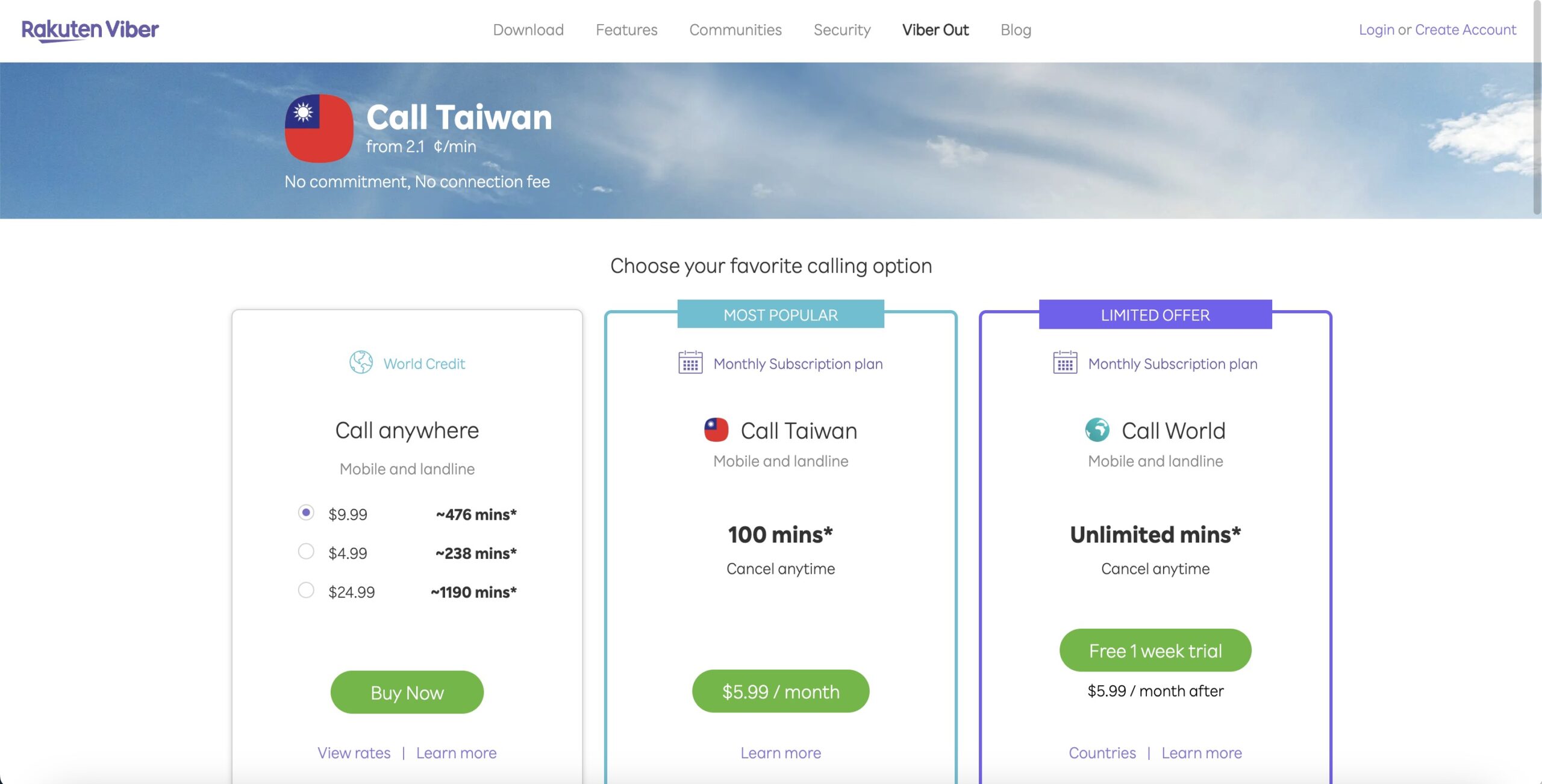This screenshot has height=784, width=1542.
Task: Pick the $24.99 credit radio button
Action: pos(306,590)
